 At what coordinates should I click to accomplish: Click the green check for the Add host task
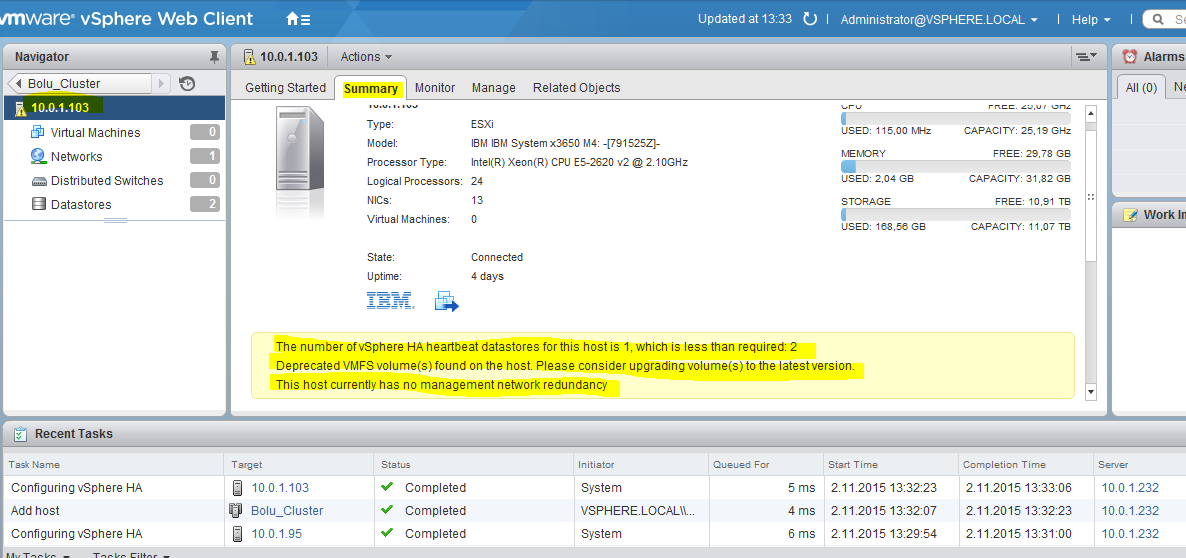coord(387,510)
